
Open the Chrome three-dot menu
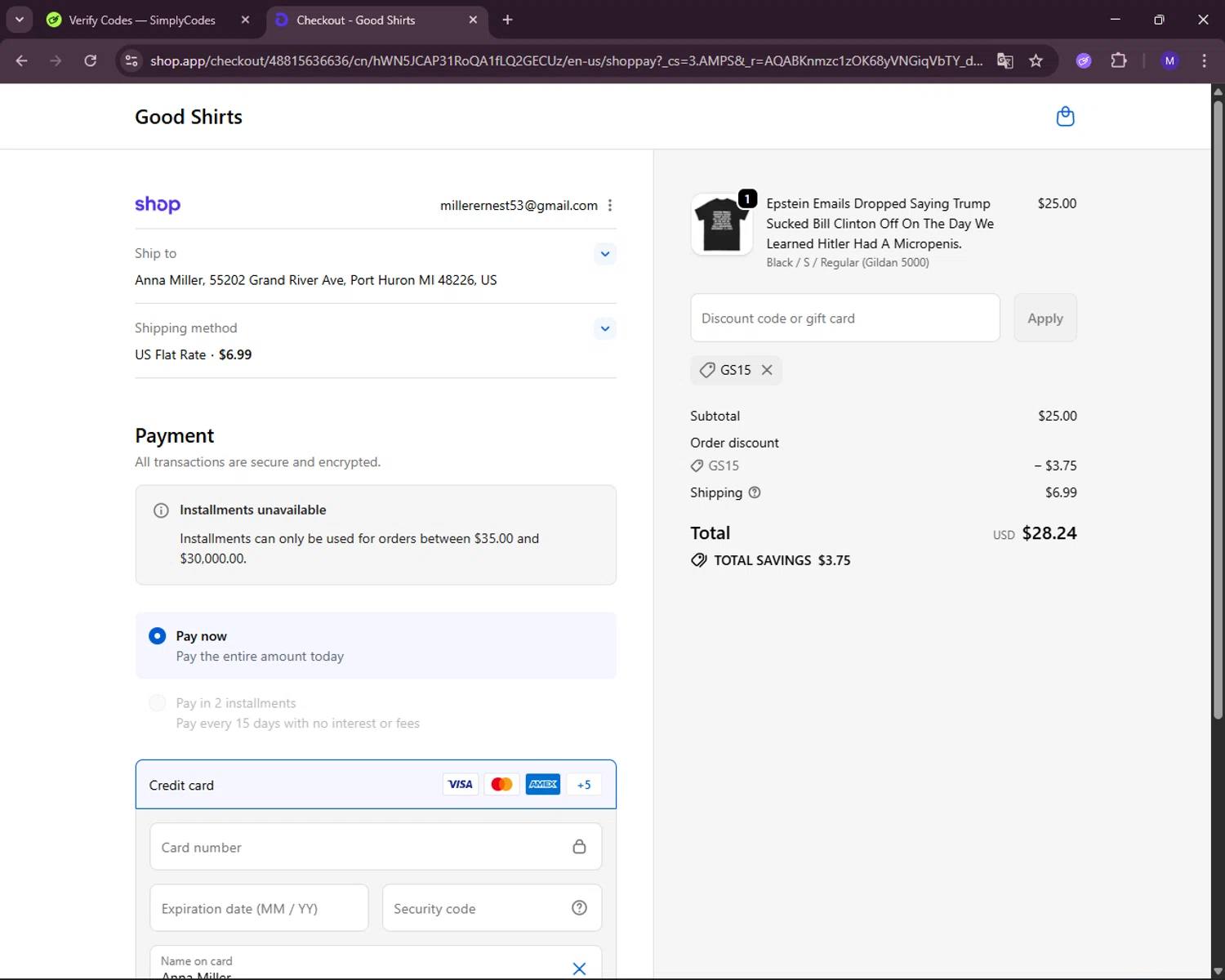point(1204,60)
